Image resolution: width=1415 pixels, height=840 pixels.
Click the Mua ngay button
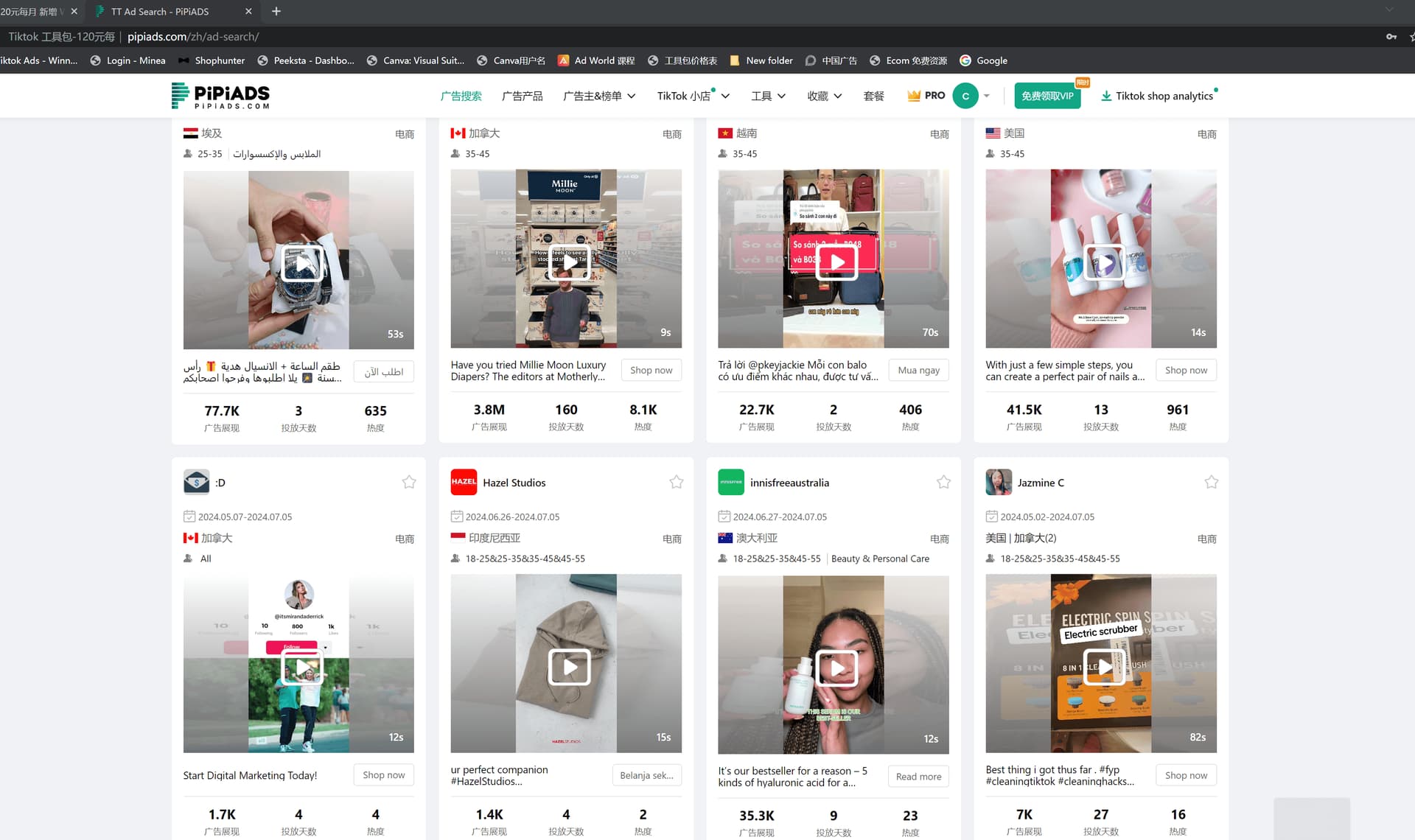tap(918, 370)
